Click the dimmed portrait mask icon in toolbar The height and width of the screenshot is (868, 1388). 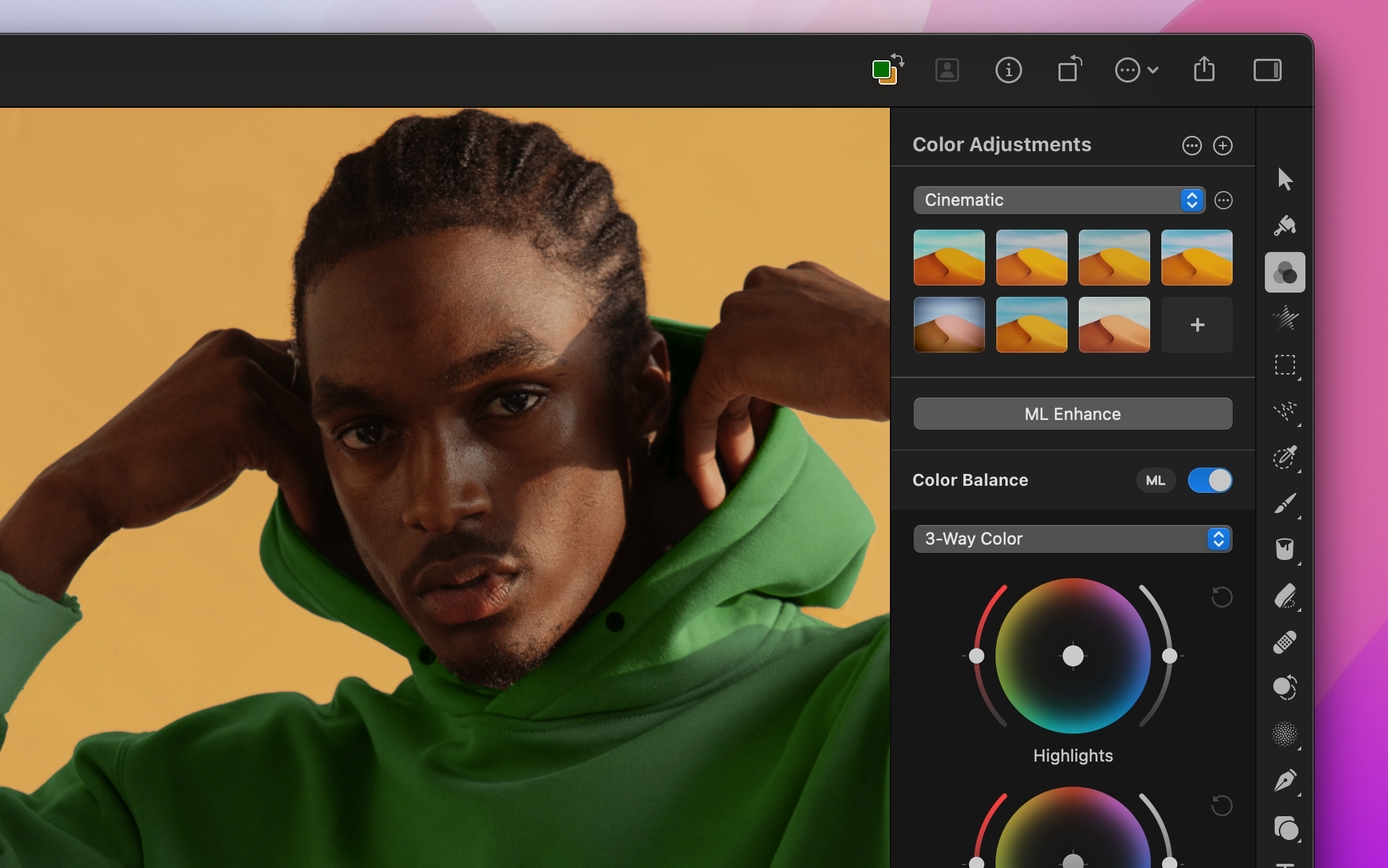(x=947, y=70)
